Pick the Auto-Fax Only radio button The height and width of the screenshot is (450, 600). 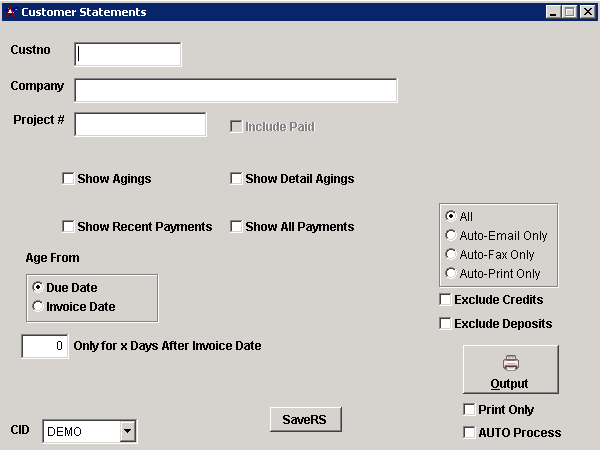point(451,255)
